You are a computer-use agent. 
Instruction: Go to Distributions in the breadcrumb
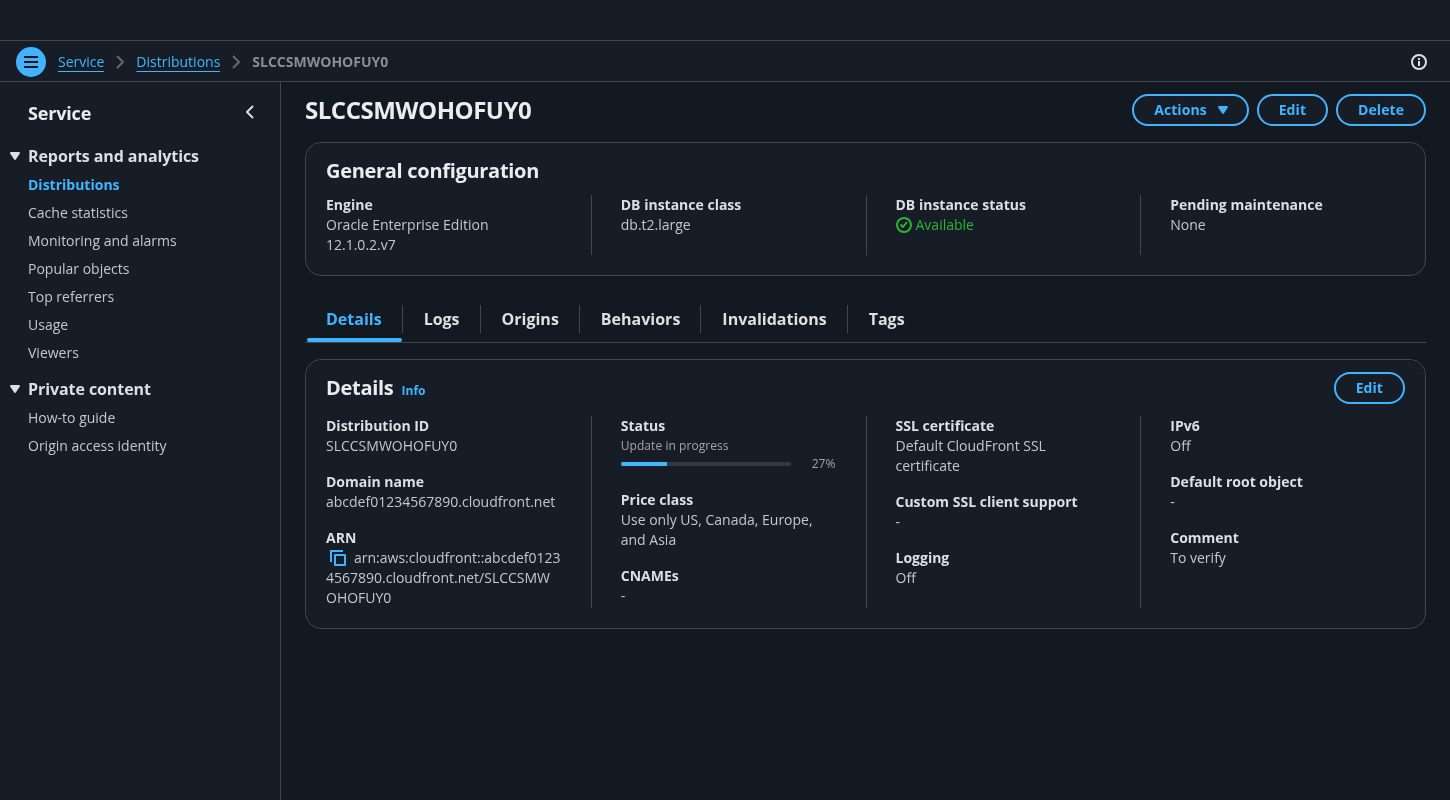pyautogui.click(x=178, y=62)
